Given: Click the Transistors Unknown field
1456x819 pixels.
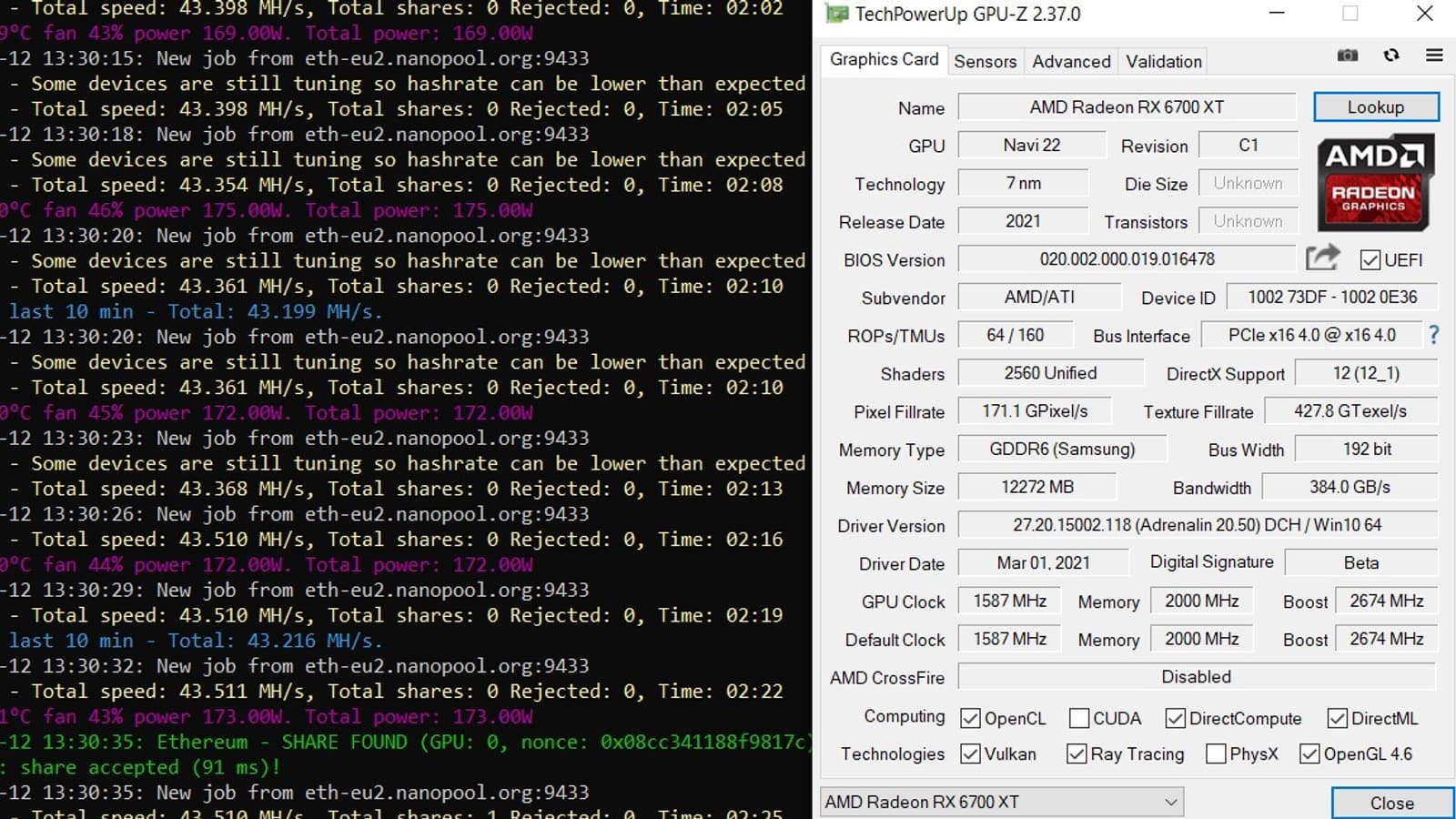Looking at the screenshot, I should pyautogui.click(x=1248, y=221).
